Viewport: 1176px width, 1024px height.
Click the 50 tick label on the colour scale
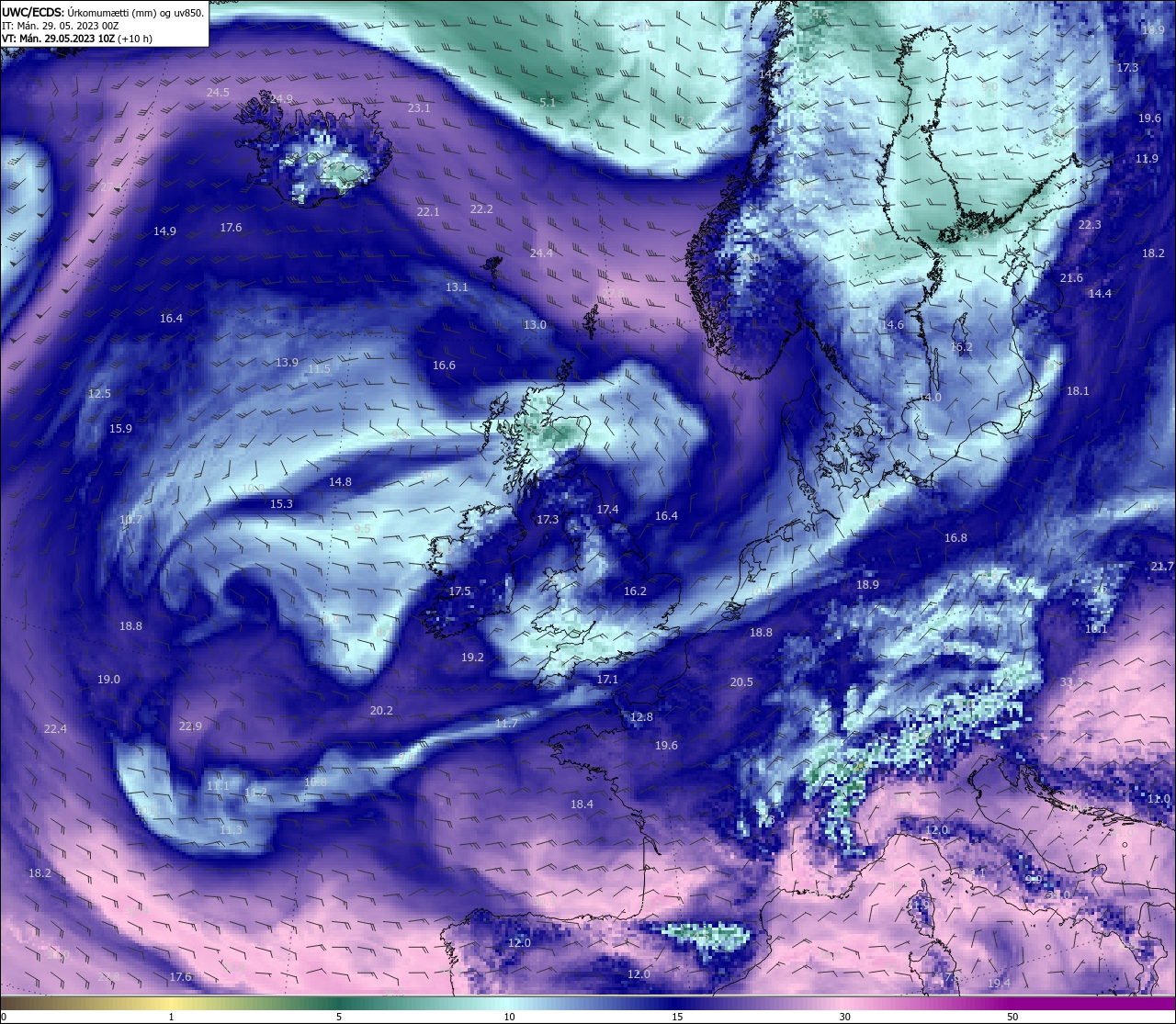pyautogui.click(x=1012, y=1016)
